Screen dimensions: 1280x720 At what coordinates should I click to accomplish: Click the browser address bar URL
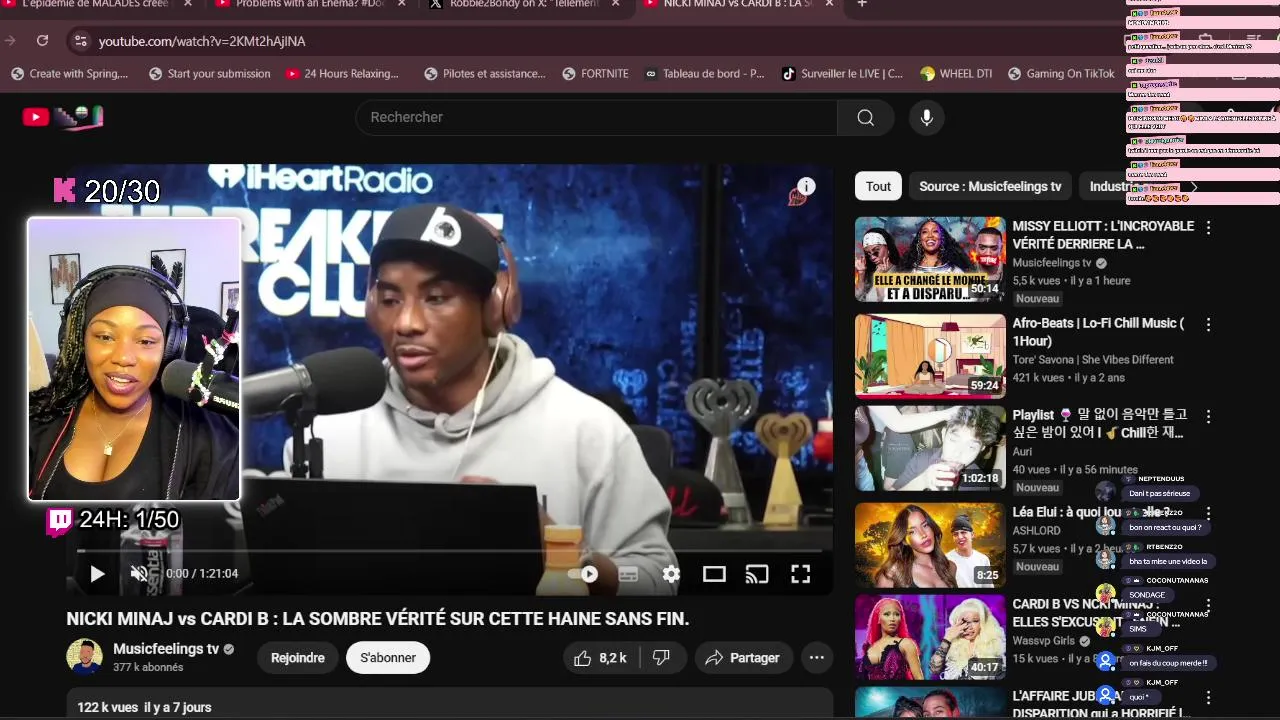pos(202,41)
